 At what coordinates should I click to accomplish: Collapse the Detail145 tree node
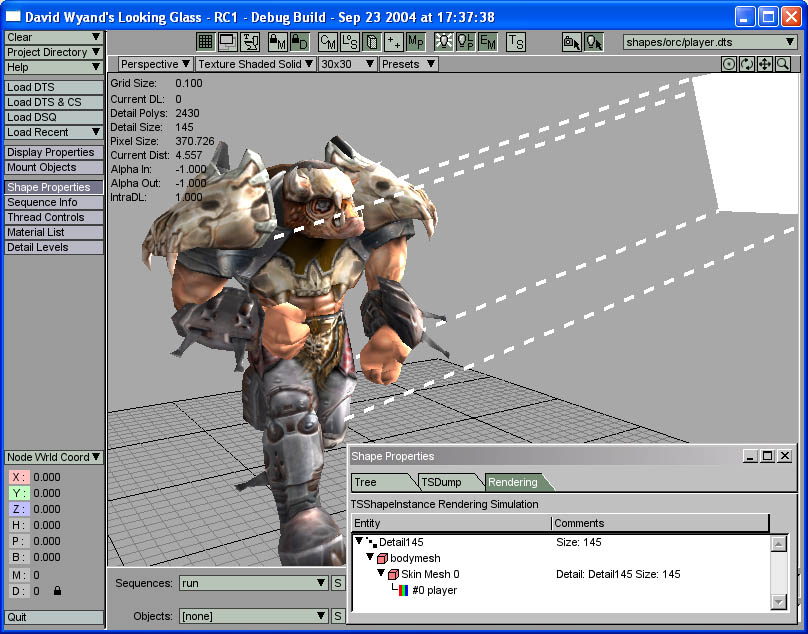[x=359, y=542]
